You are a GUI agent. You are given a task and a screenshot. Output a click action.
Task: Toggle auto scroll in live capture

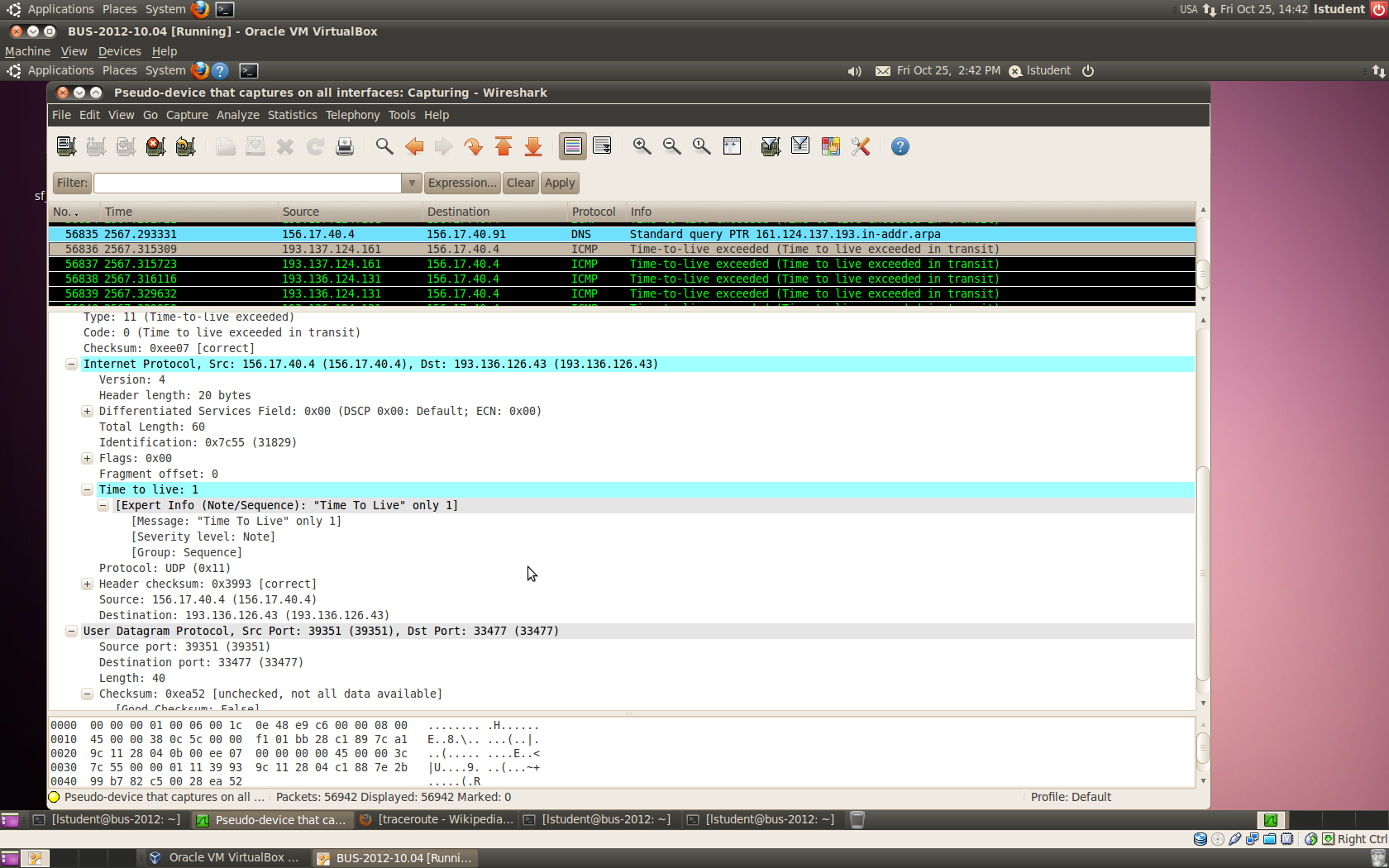602,146
